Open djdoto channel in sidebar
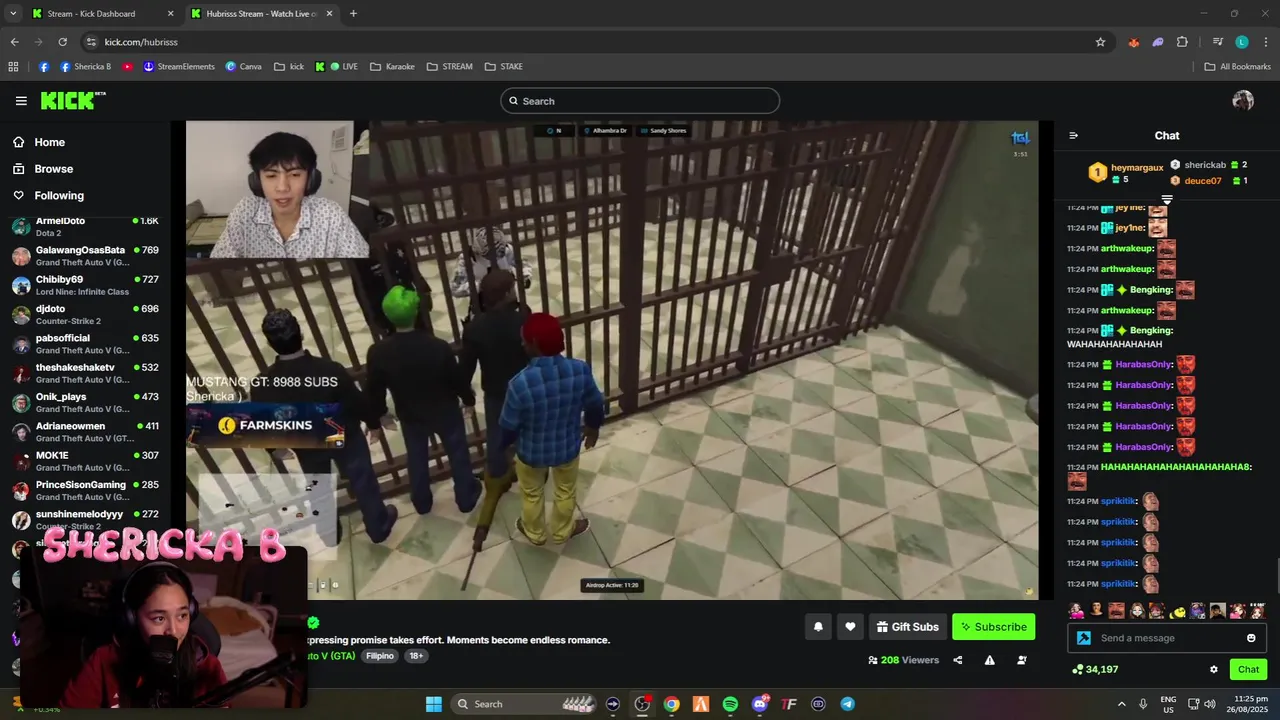The image size is (1280, 720). (x=85, y=314)
